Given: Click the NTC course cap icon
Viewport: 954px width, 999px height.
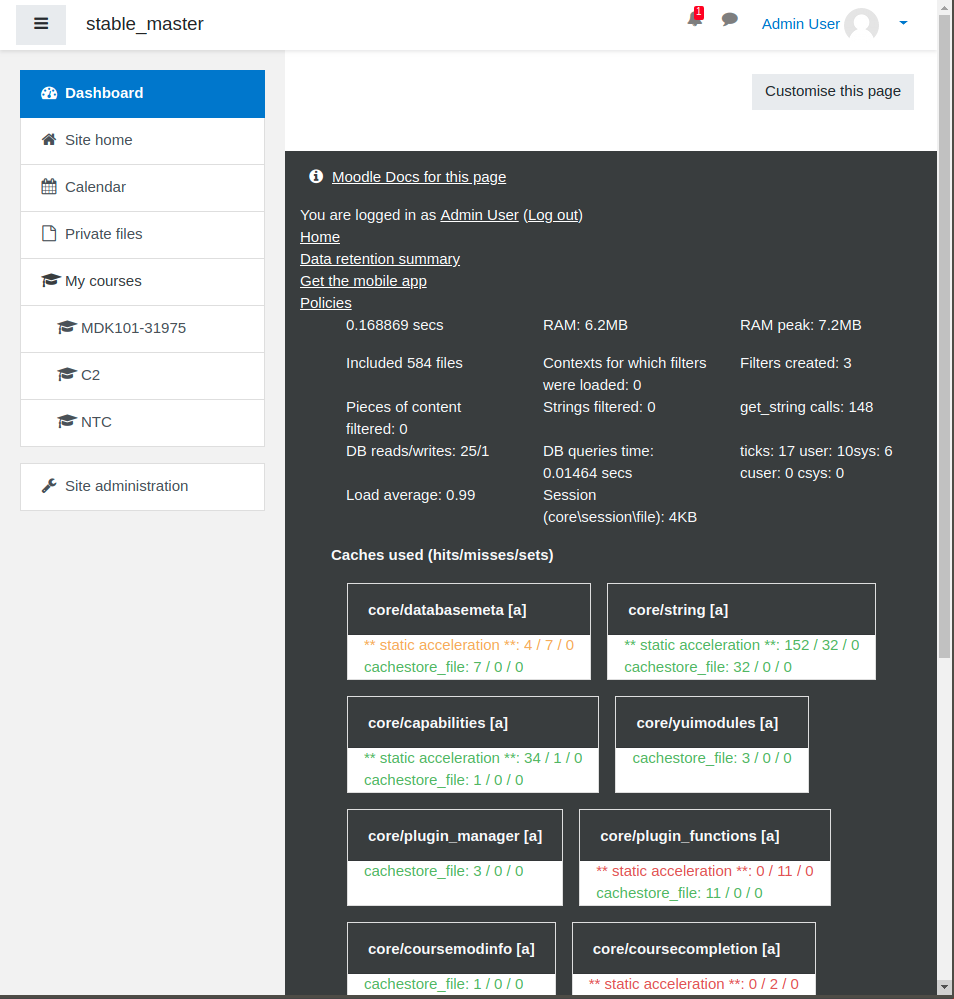Looking at the screenshot, I should click(67, 422).
